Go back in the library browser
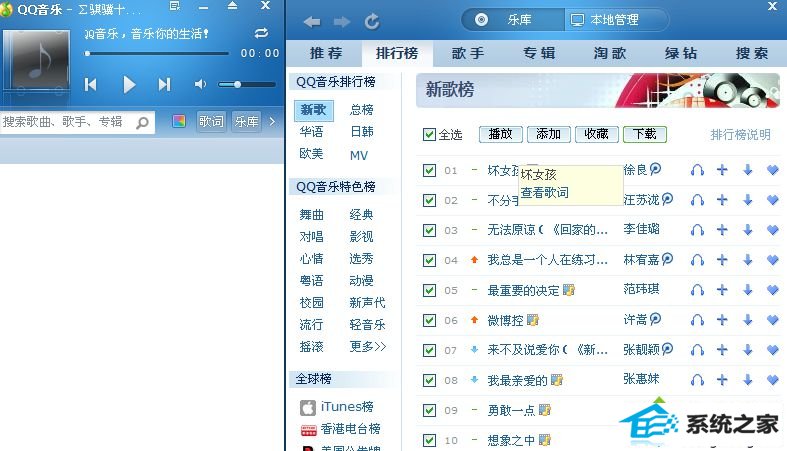787x451 pixels. 312,22
